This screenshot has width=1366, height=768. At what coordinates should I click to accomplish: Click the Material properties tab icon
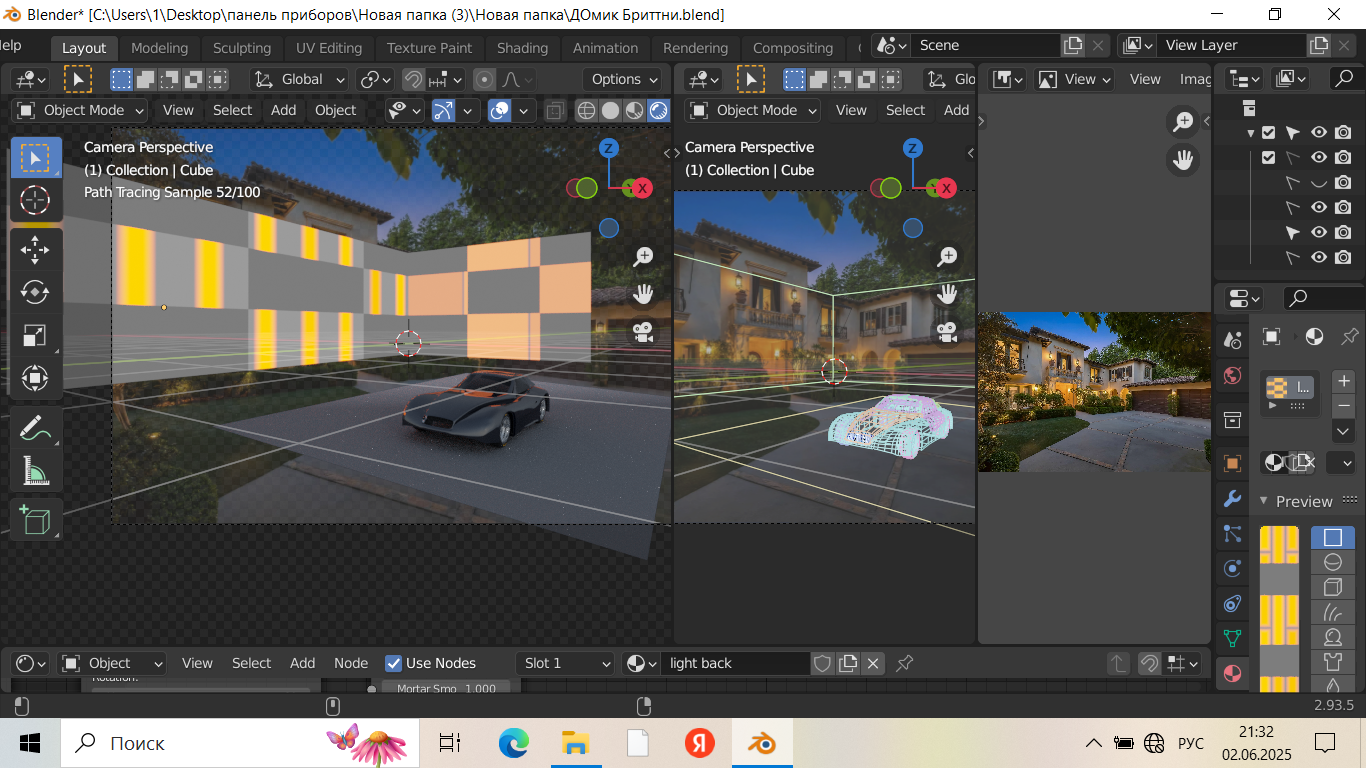click(x=1232, y=673)
